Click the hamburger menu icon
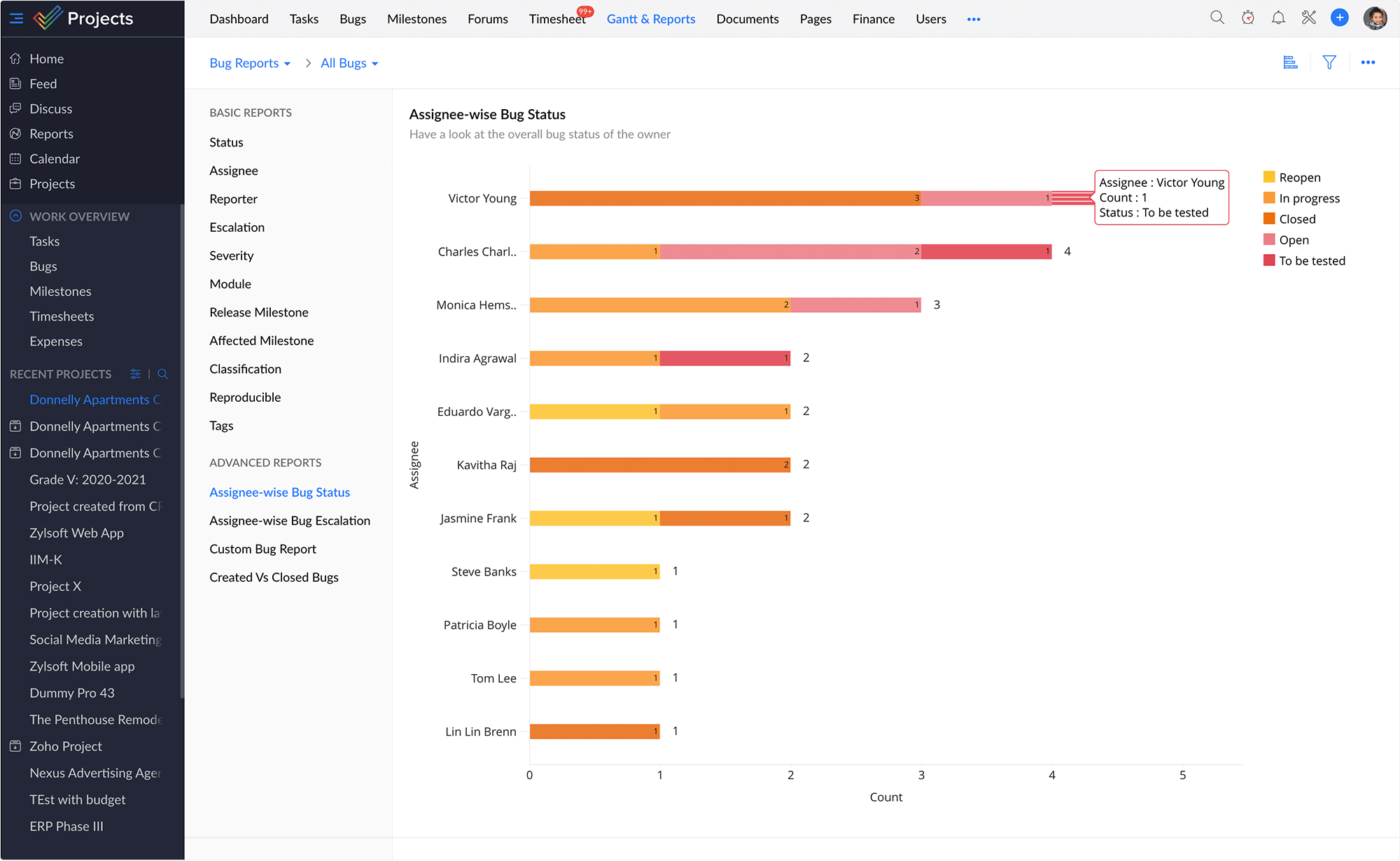1400x861 pixels. 16,19
